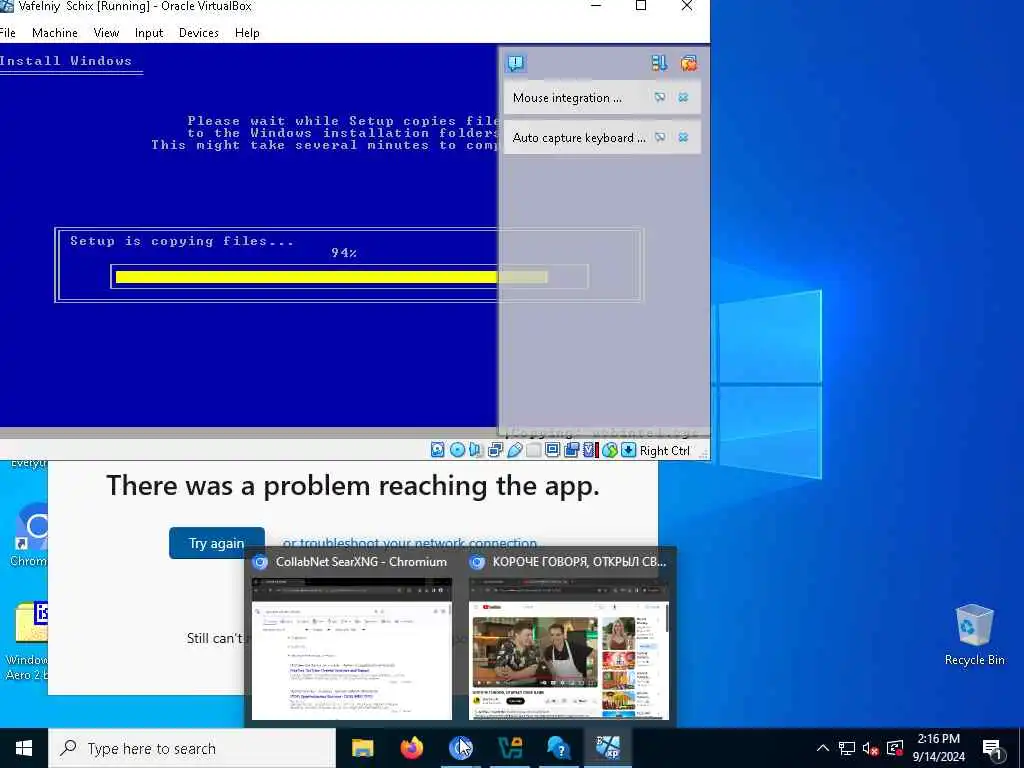1024x768 pixels.
Task: Click the notification order sort icon
Action: pyautogui.click(x=659, y=63)
